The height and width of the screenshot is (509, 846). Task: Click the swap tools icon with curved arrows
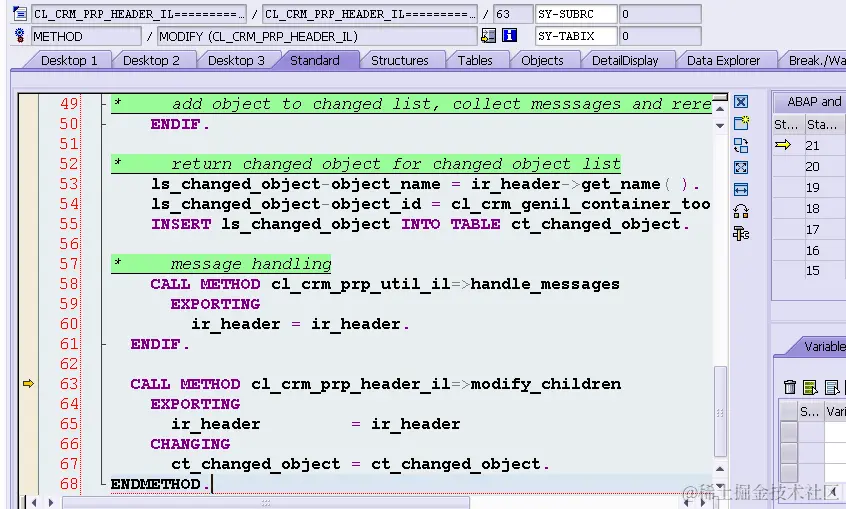pos(741,211)
